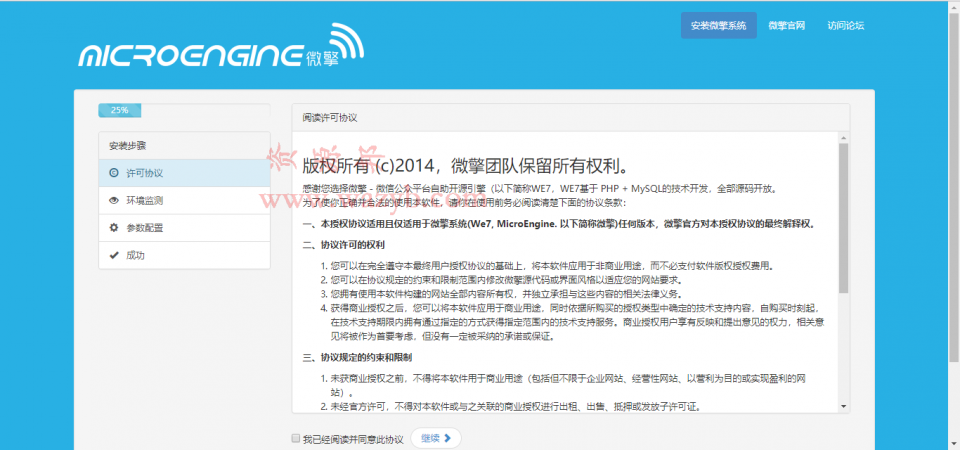Screen dimensions: 960x450
Task: Click the agreement scroll up arrow
Action: (843, 138)
